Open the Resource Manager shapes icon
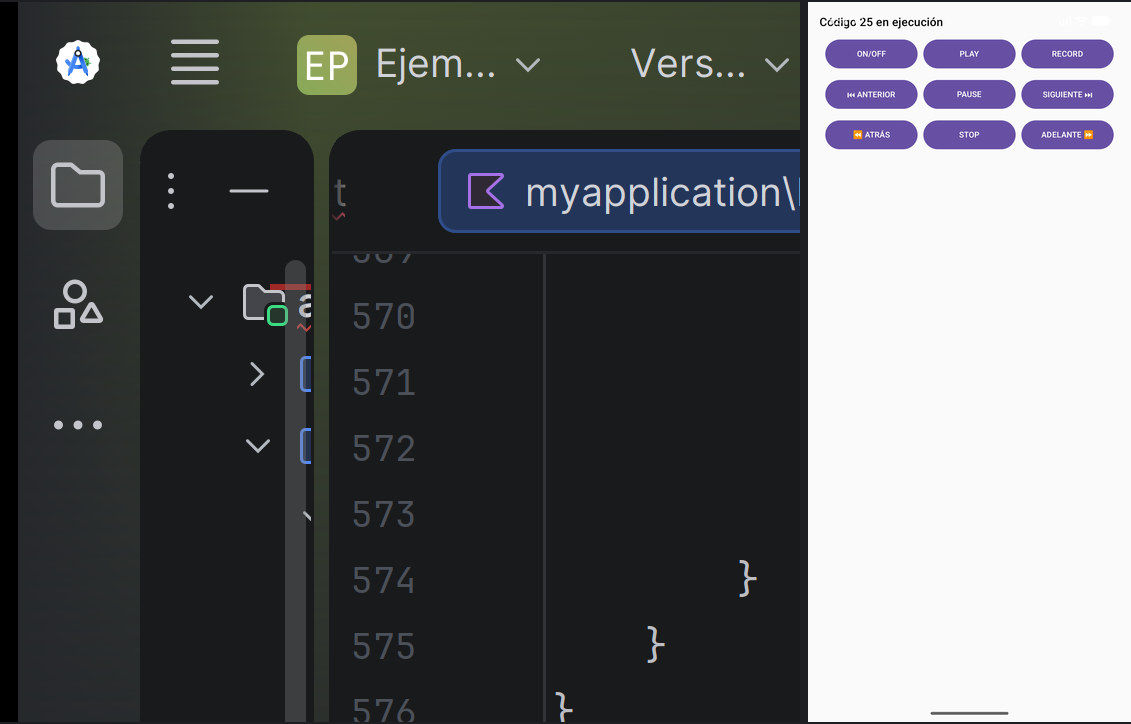 [78, 304]
